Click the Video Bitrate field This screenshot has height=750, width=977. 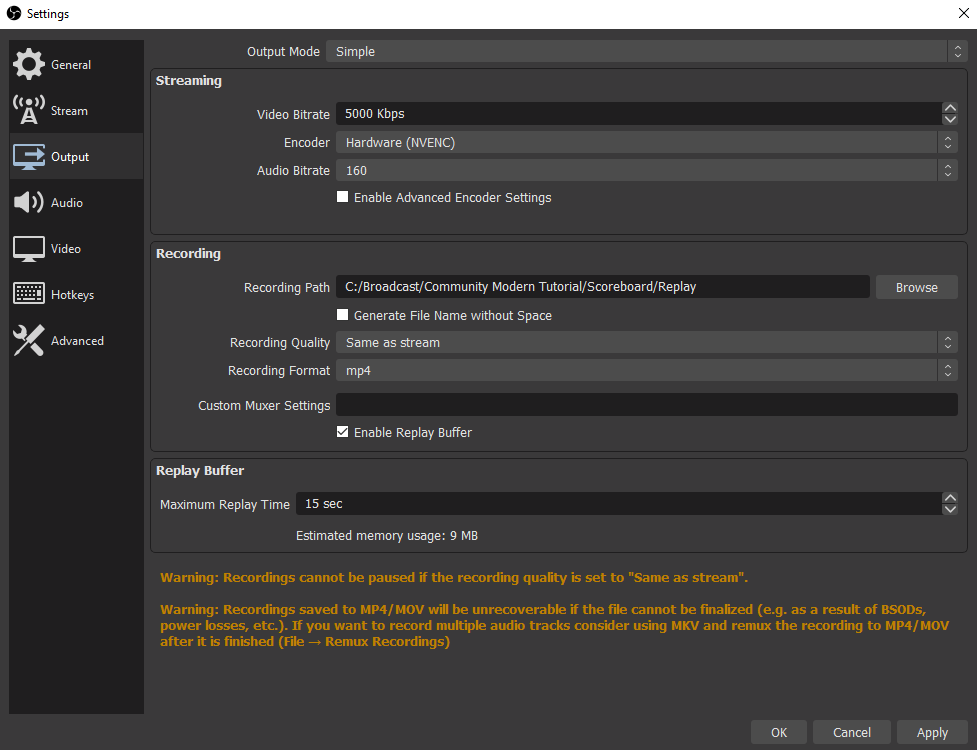(639, 113)
